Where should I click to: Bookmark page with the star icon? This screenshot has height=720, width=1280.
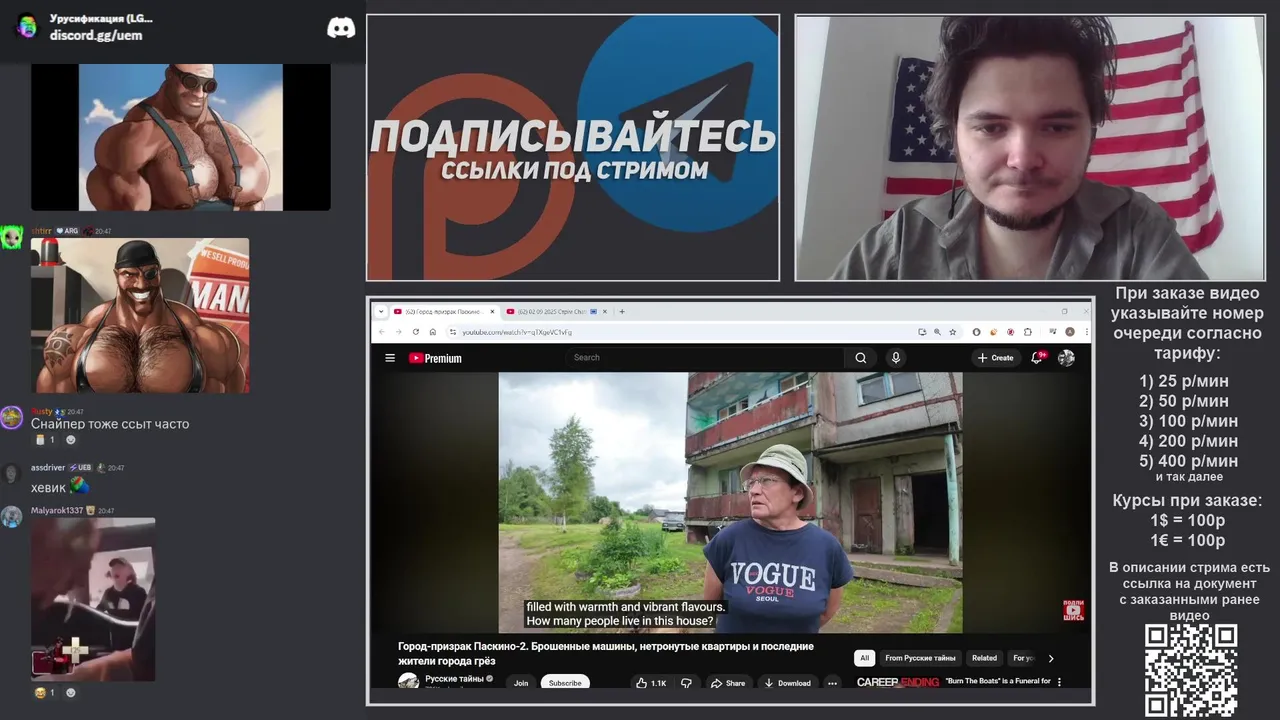[952, 332]
